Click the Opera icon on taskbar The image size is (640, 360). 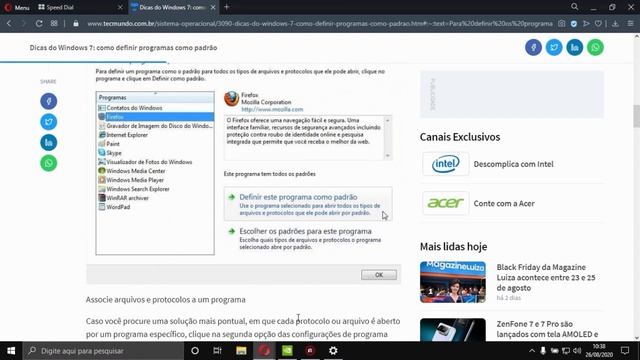pos(264,351)
